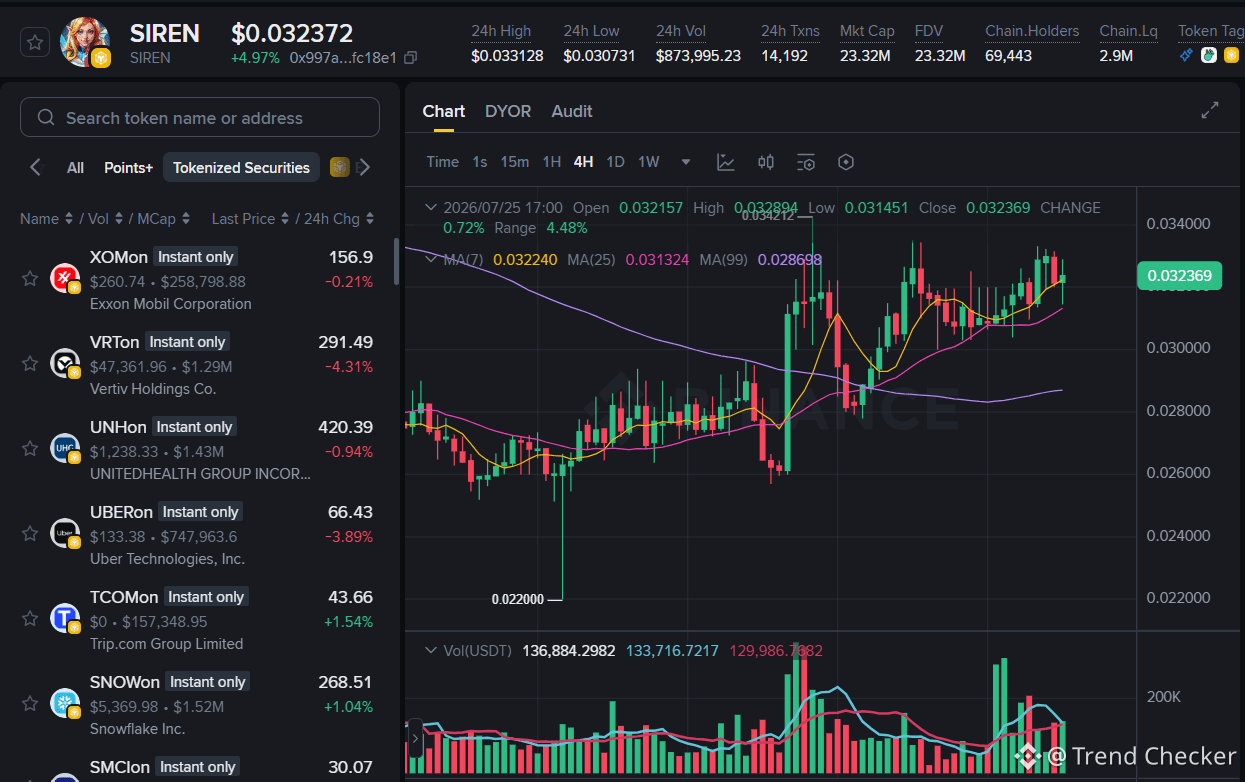Collapse the Vol(USDT) legend chevron

pos(431,651)
